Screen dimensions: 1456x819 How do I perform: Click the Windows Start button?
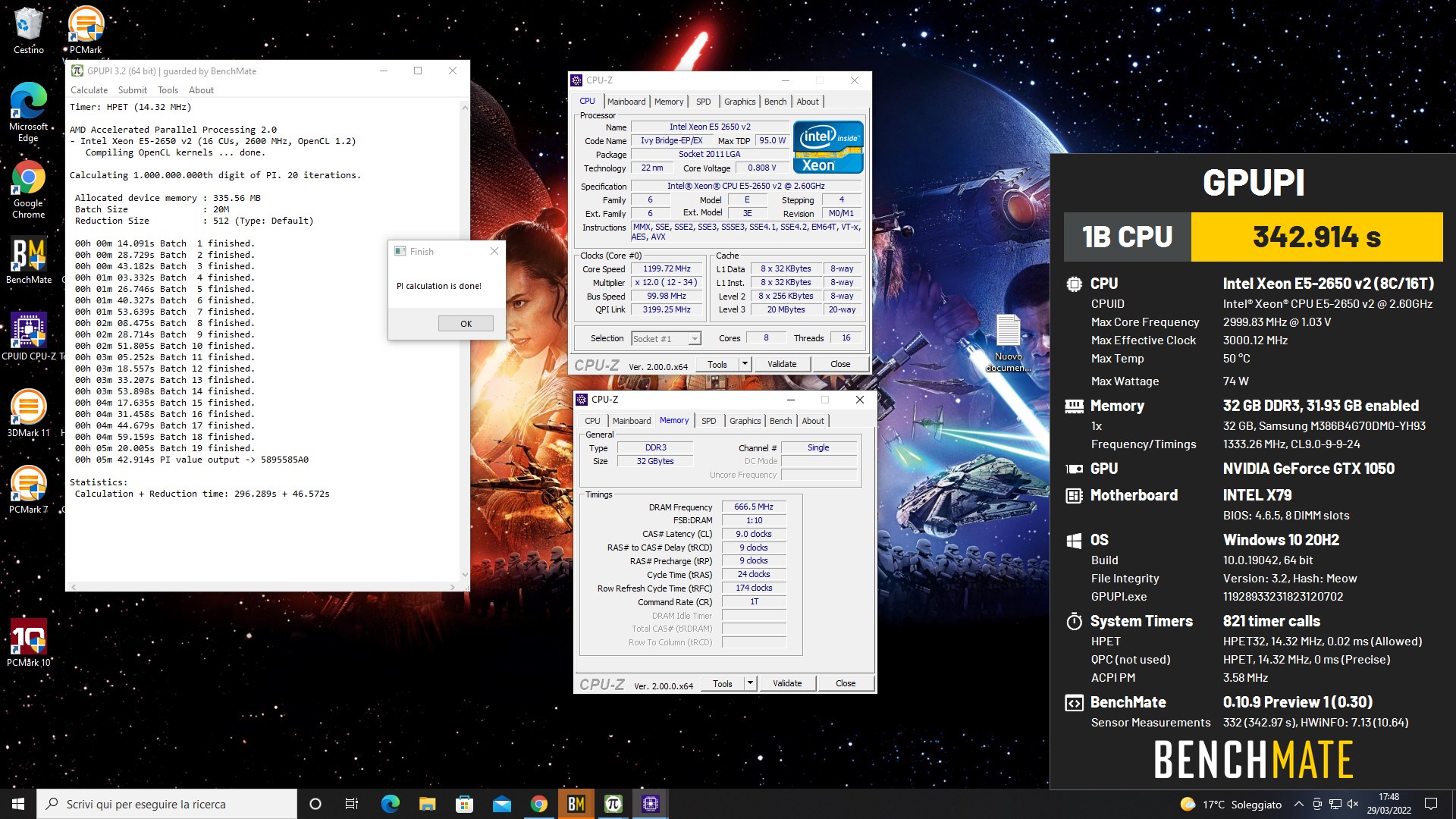[18, 804]
